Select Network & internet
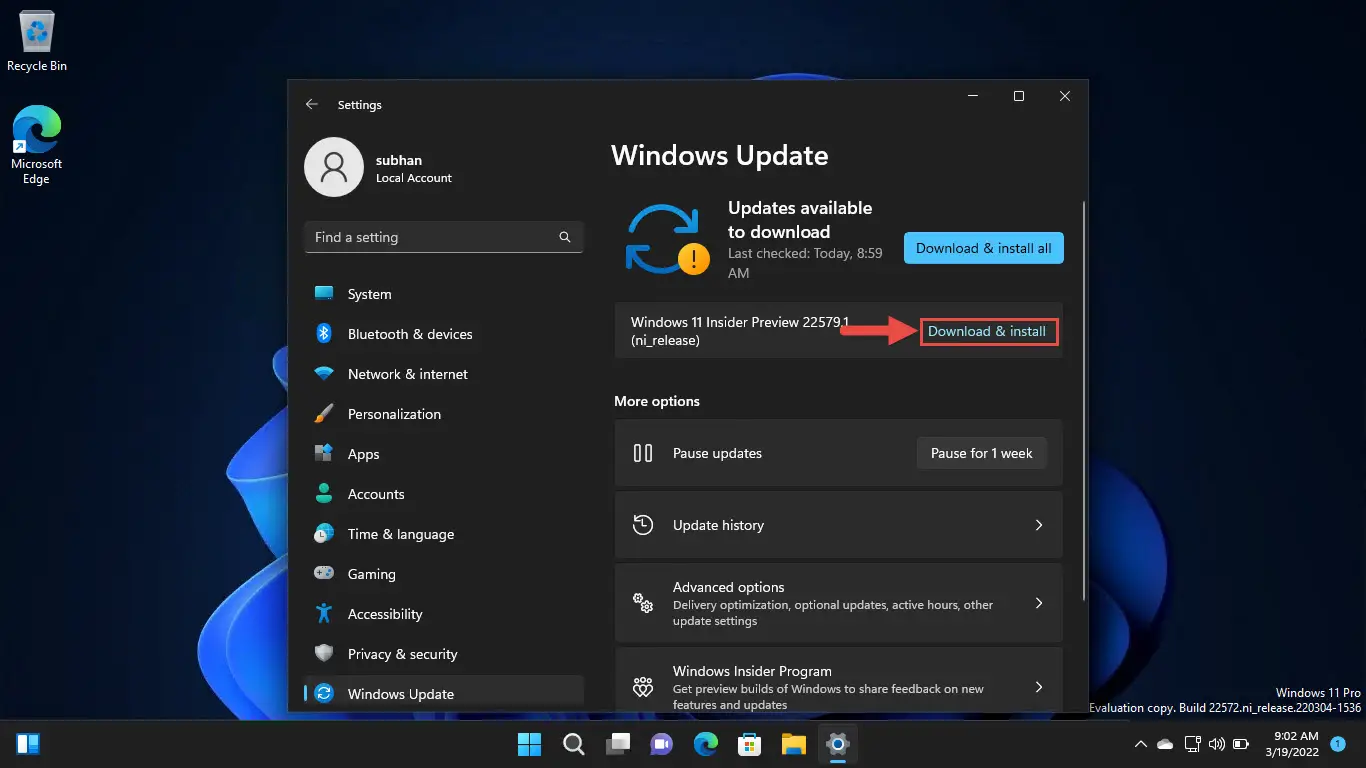 coord(443,374)
